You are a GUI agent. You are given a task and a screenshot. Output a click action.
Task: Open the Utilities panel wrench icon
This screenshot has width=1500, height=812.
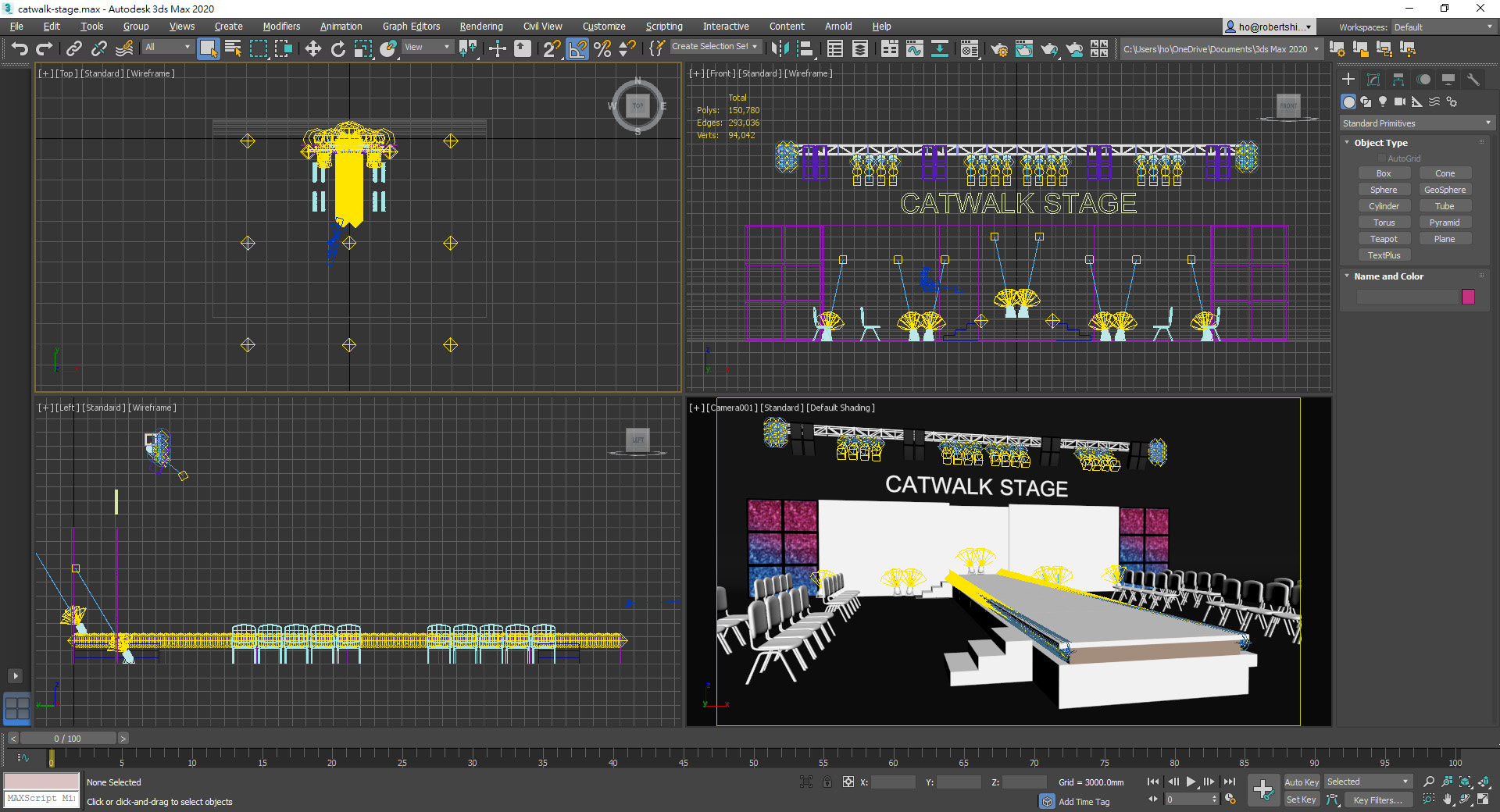pos(1473,80)
